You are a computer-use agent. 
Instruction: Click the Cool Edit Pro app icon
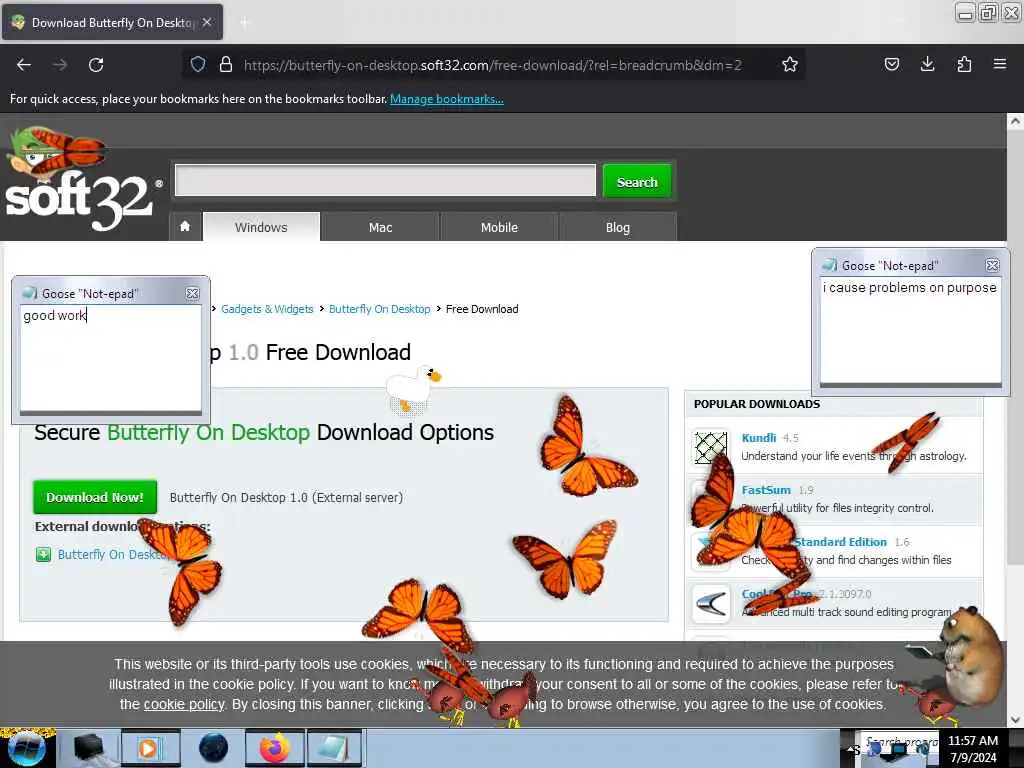click(711, 603)
